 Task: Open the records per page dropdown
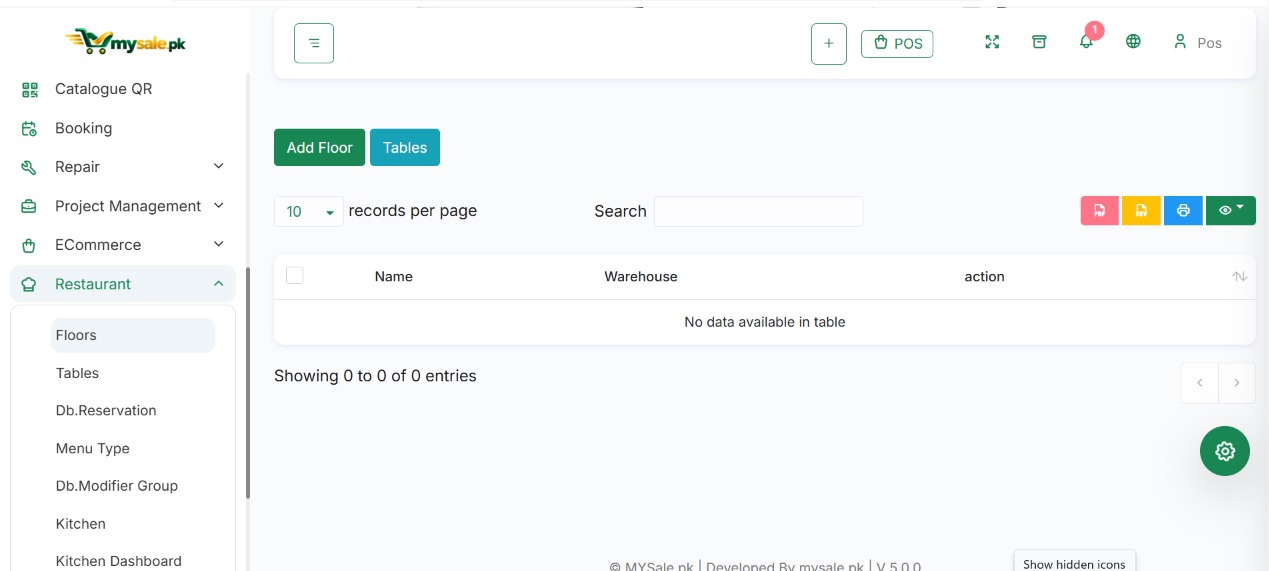click(309, 212)
